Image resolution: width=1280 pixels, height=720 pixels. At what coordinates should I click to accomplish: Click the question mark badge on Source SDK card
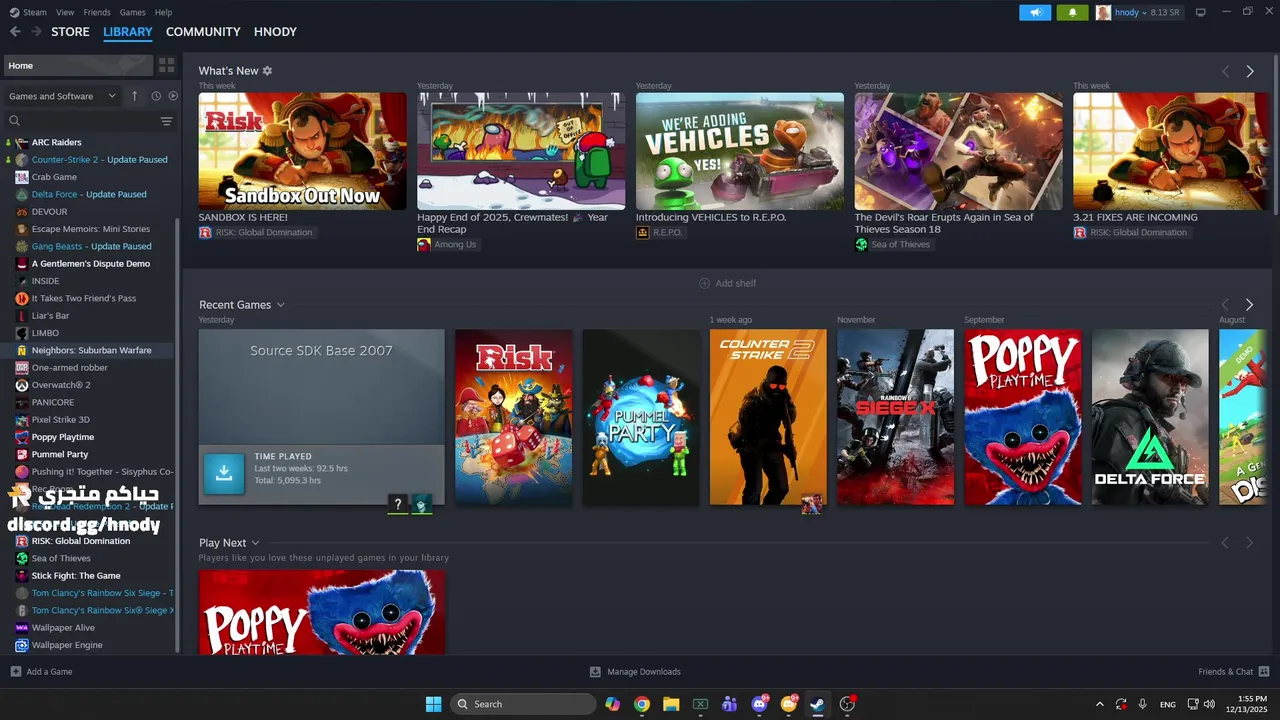[398, 504]
